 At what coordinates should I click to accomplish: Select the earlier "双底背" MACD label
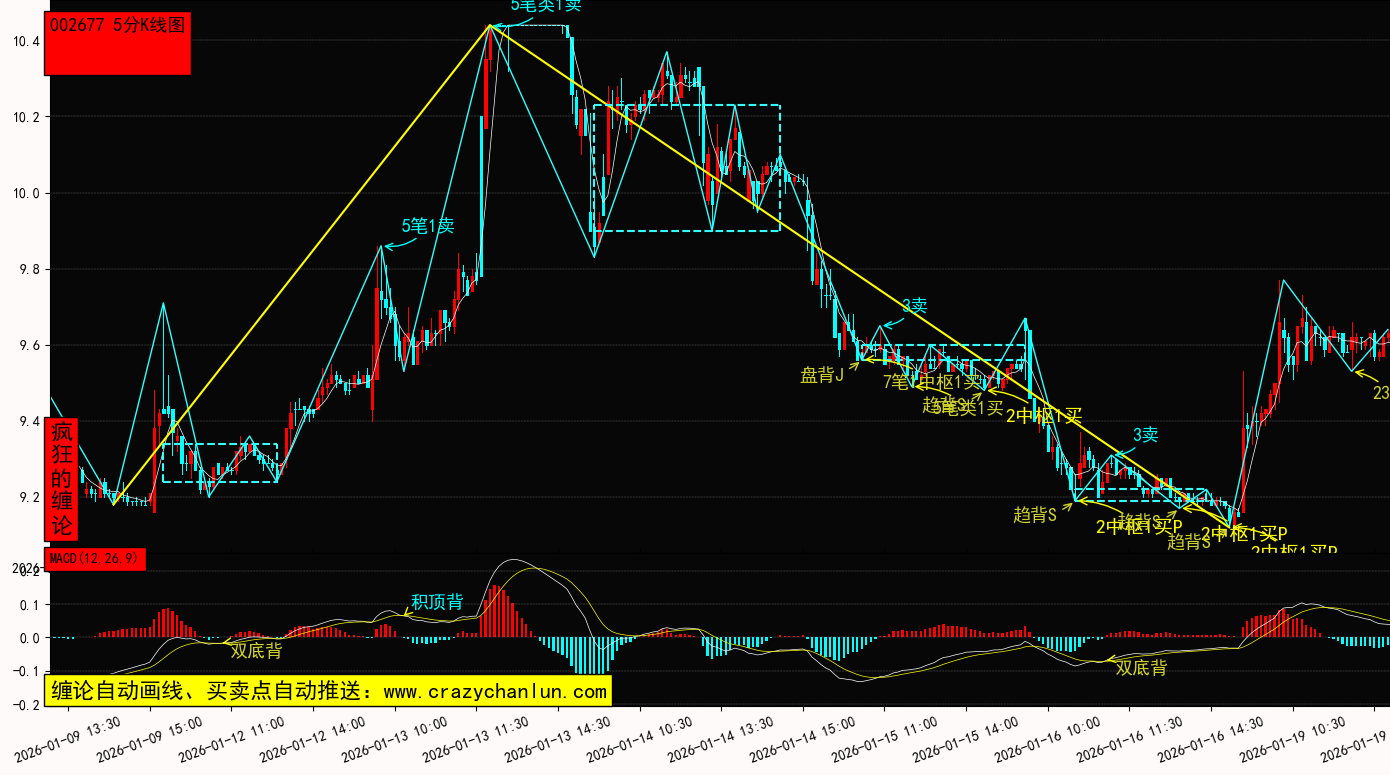[256, 650]
